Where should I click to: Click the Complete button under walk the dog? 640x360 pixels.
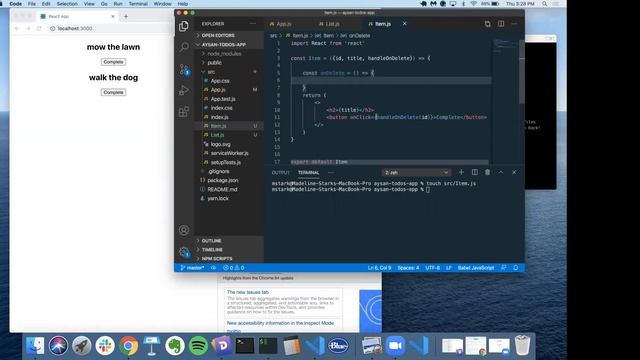click(x=113, y=92)
